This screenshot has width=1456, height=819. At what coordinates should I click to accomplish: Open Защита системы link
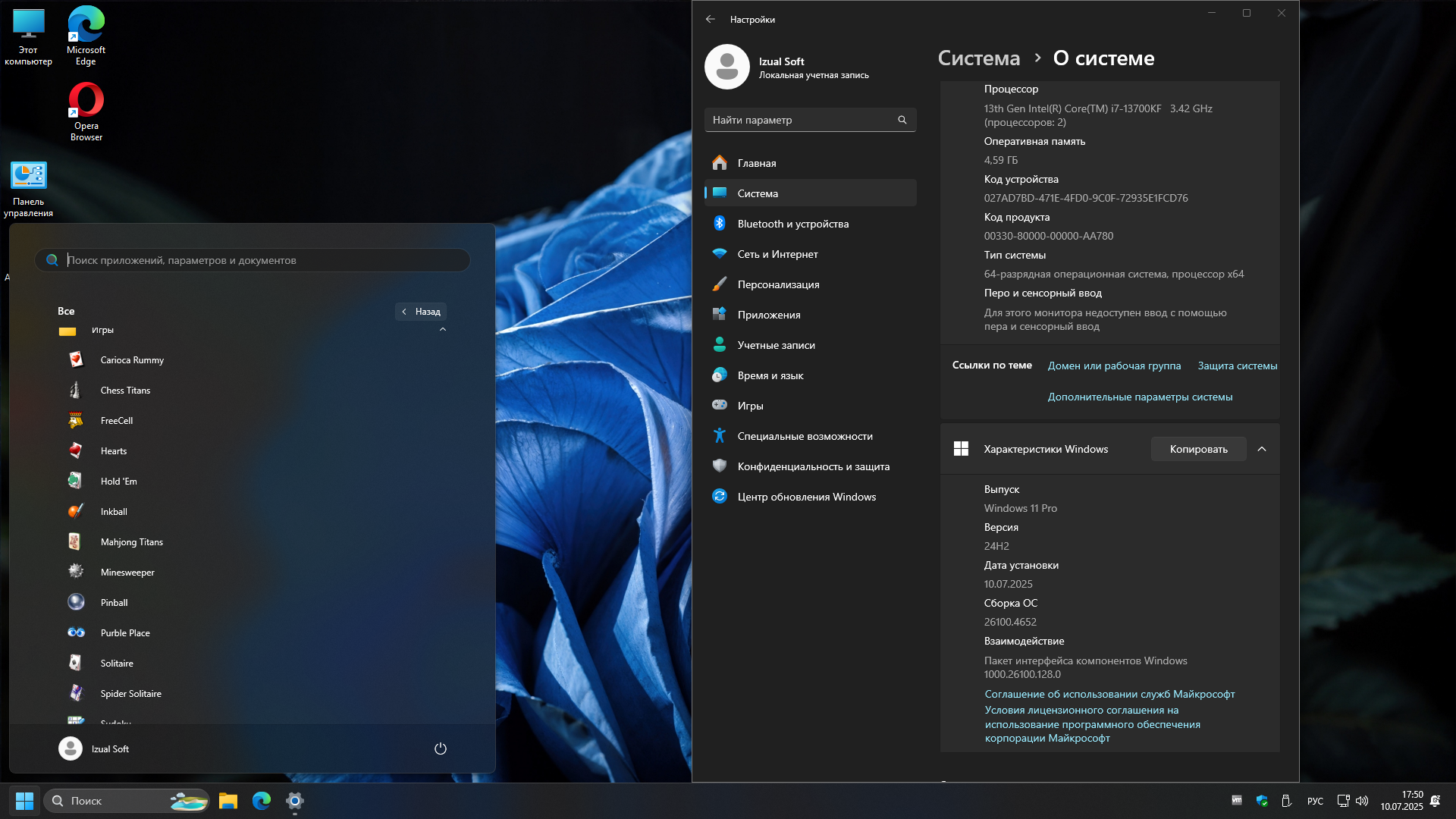pyautogui.click(x=1237, y=366)
